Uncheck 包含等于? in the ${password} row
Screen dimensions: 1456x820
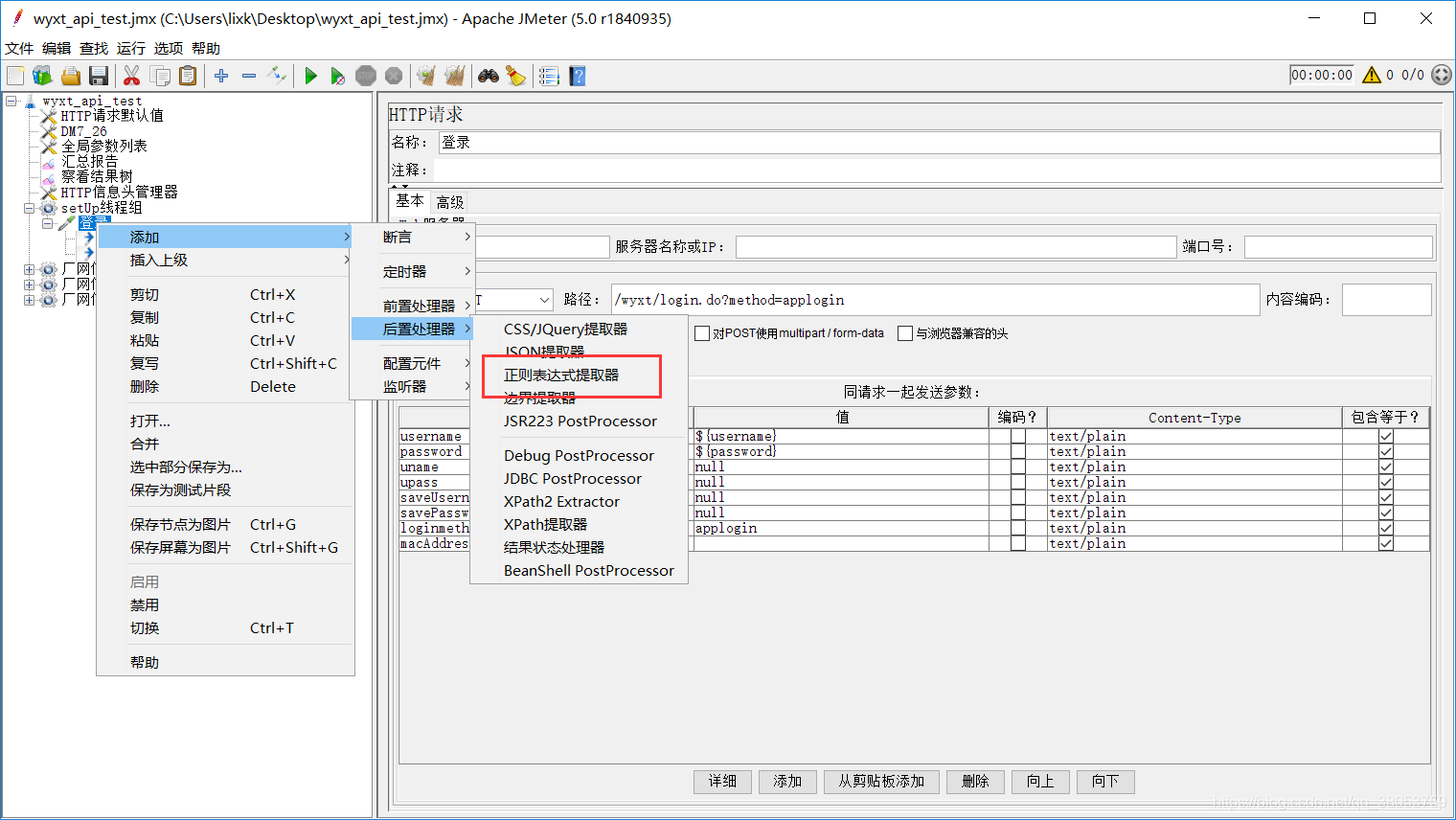(1386, 451)
